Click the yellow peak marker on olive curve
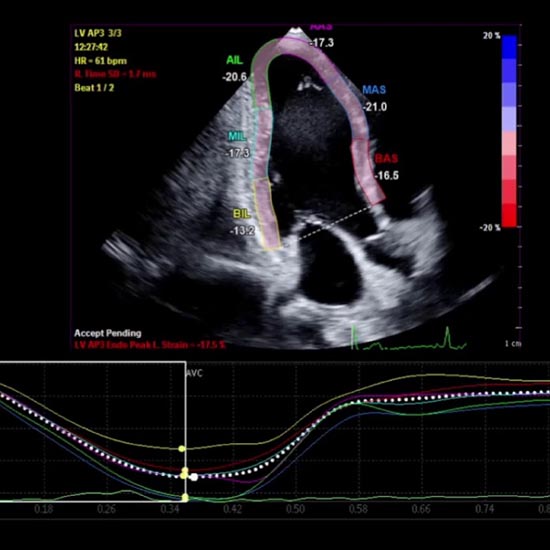 tap(181, 449)
